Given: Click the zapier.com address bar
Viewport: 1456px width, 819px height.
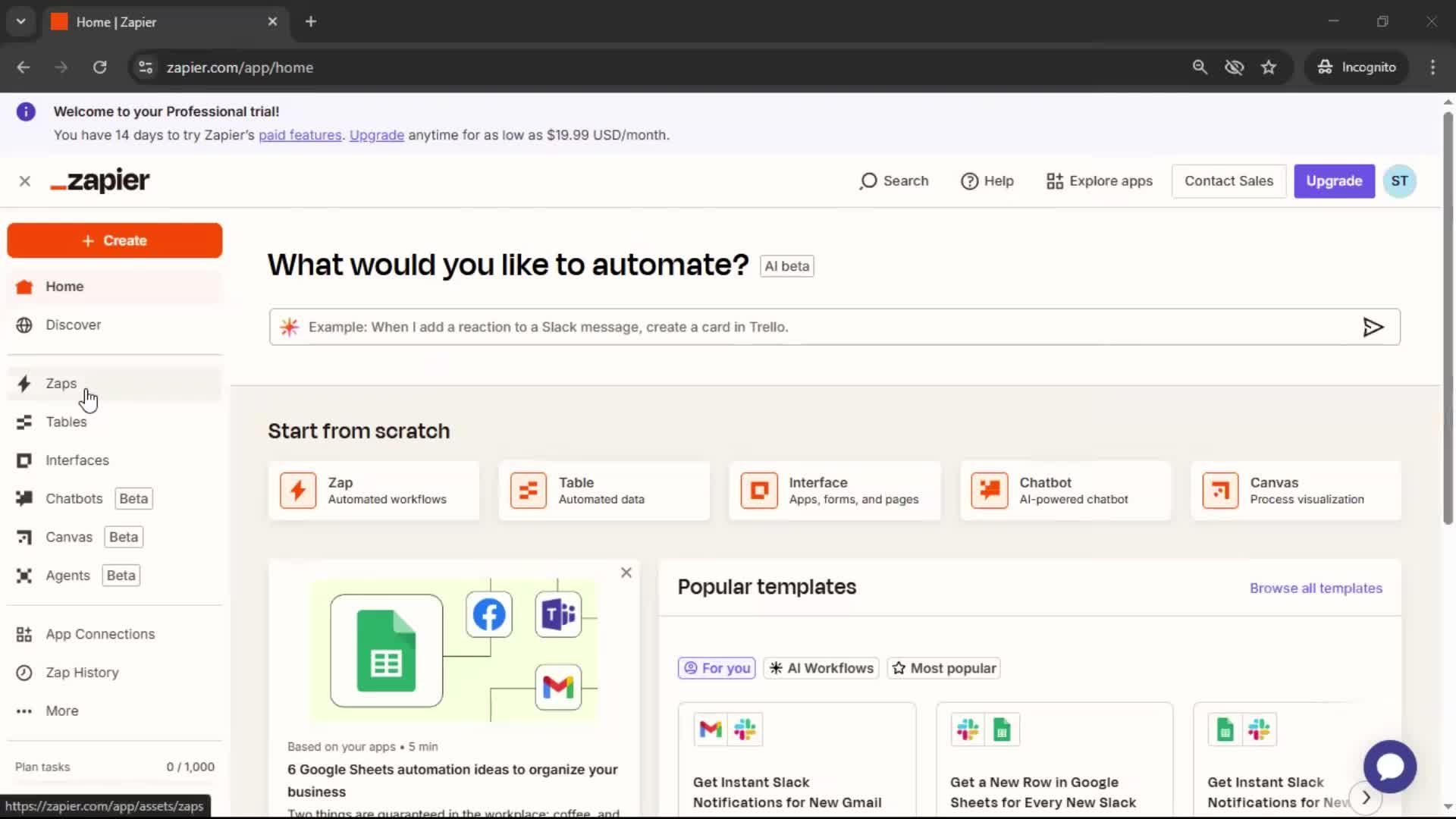Looking at the screenshot, I should (240, 67).
